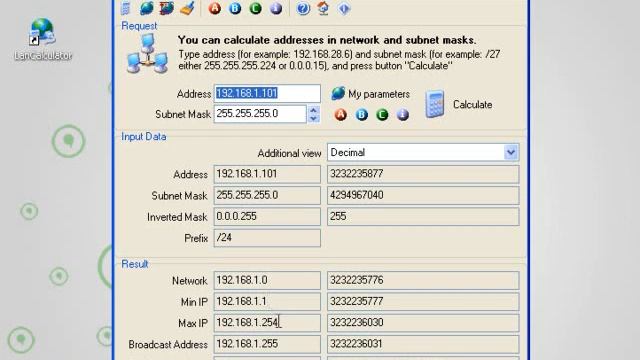Image resolution: width=640 pixels, height=360 pixels.
Task: Open help with the blue question mark icon
Action: click(303, 8)
